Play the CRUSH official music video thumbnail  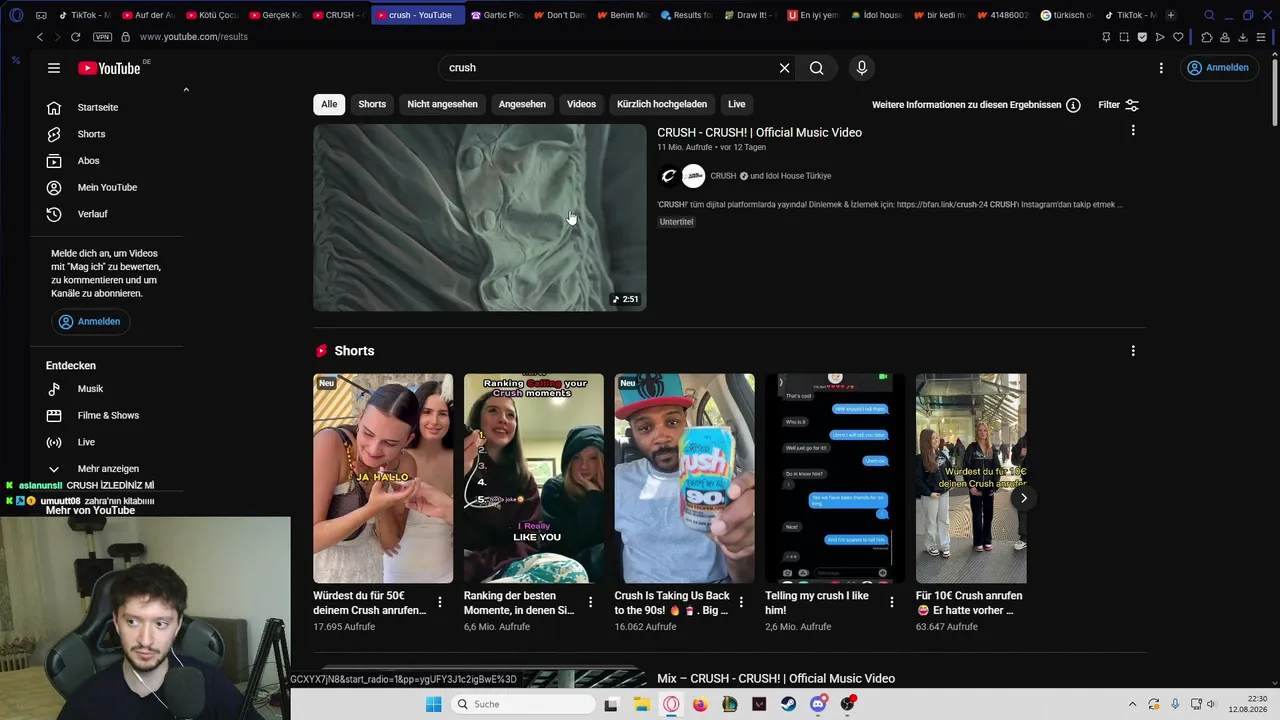480,218
